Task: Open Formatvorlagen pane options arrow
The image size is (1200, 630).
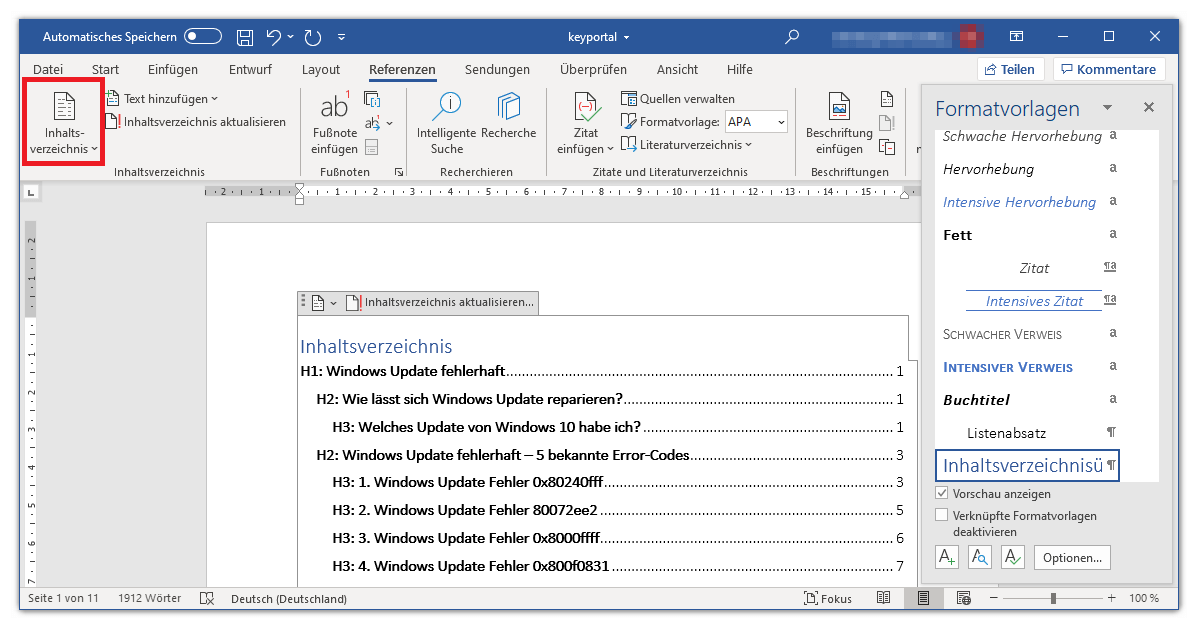Action: click(x=1107, y=107)
